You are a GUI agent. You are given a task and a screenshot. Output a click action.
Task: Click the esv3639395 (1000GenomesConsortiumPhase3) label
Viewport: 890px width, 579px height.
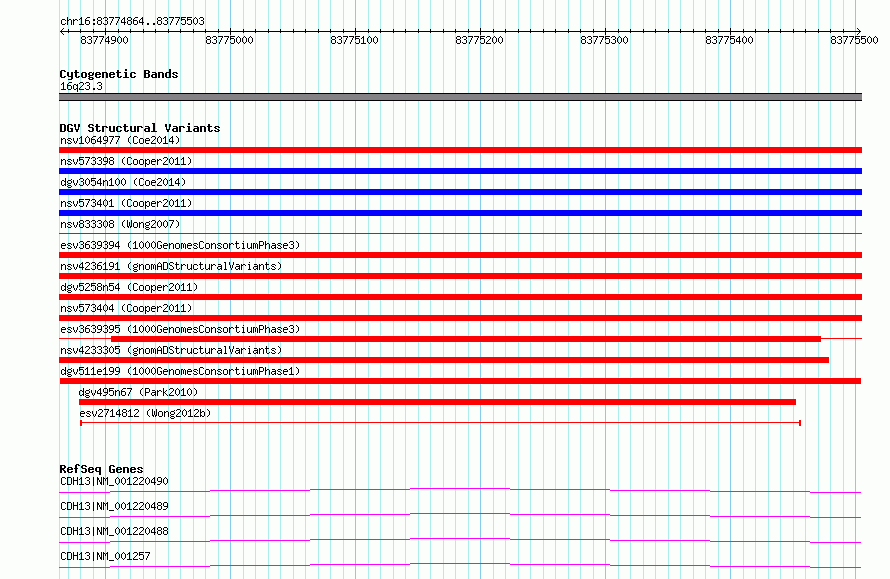pos(180,329)
